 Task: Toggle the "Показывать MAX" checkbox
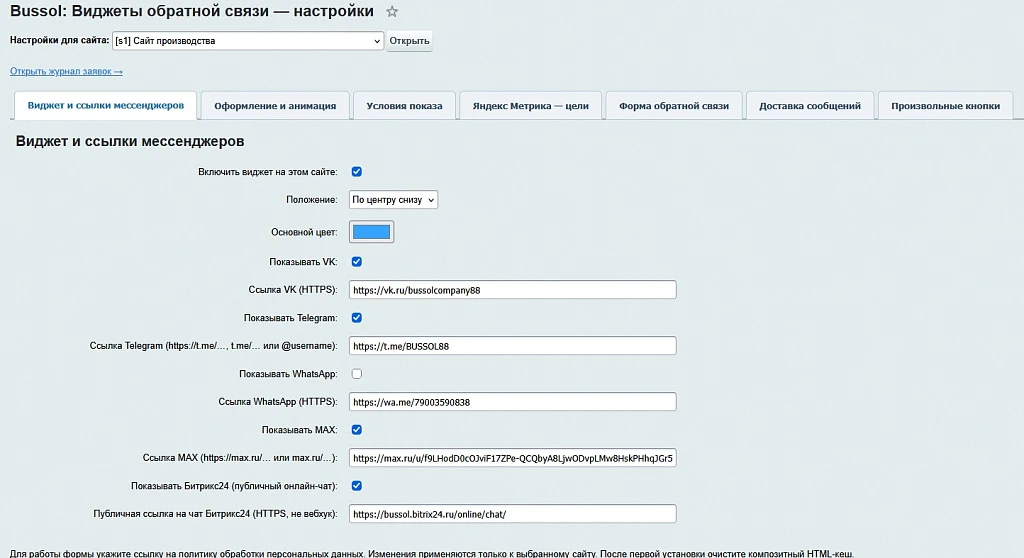tap(357, 430)
